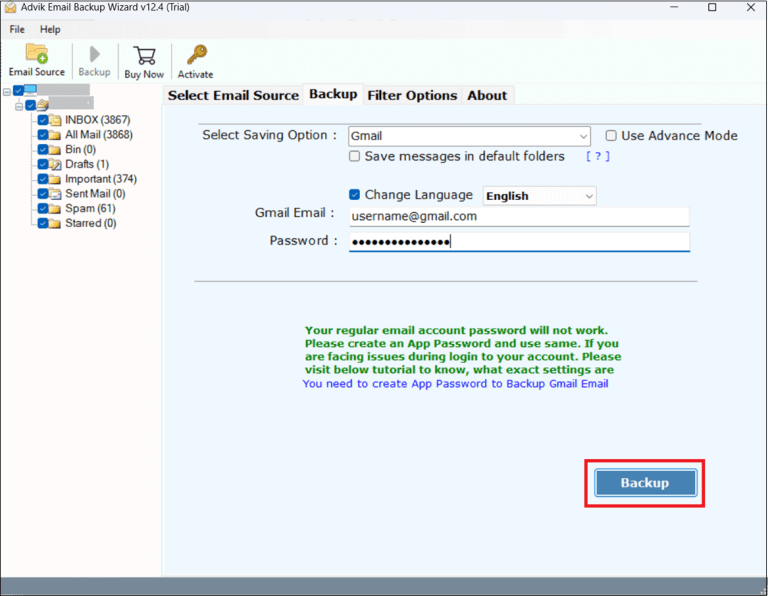
Task: Enable Use Advance Mode checkbox
Action: (611, 136)
